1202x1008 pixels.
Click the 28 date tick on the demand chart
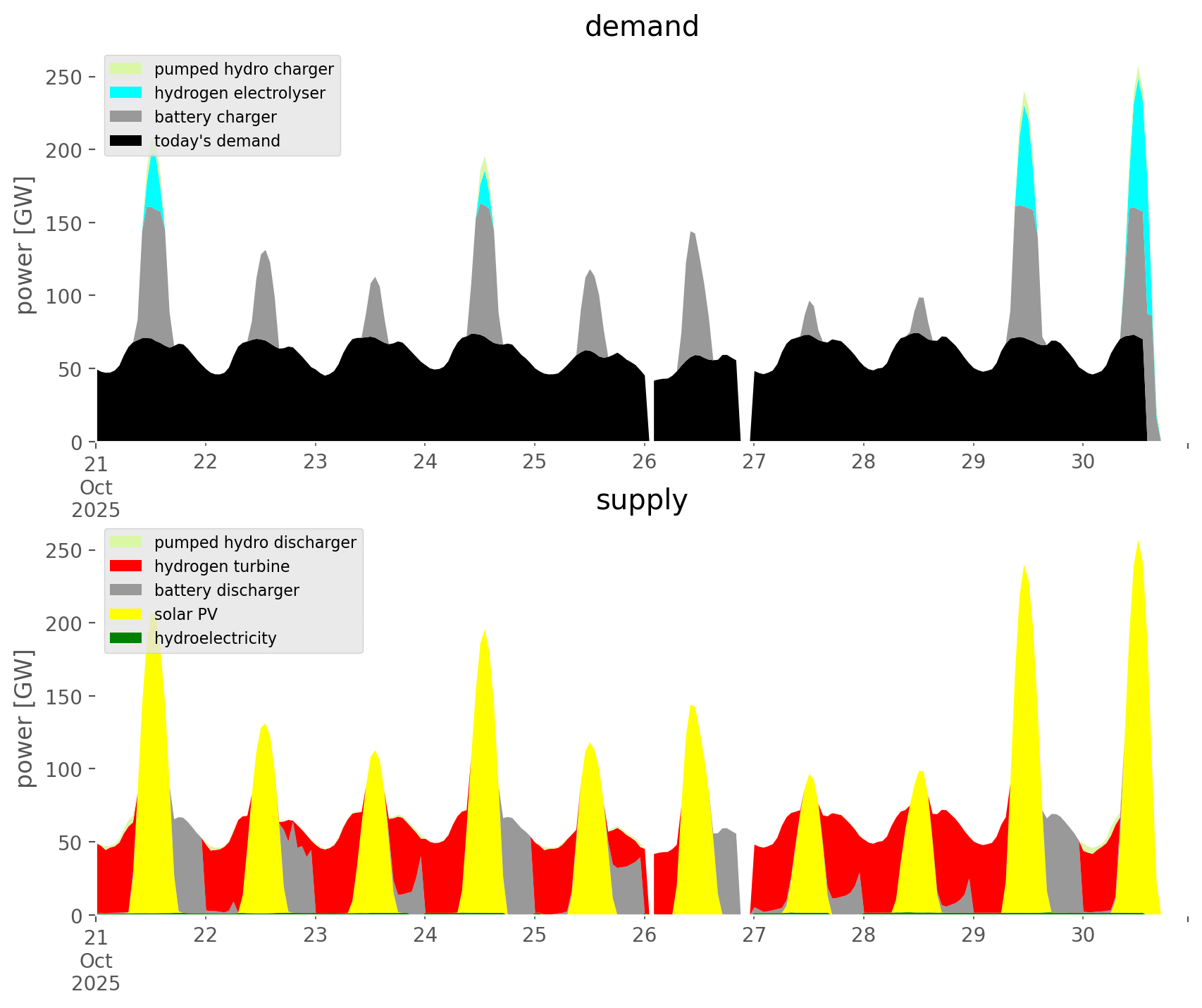pos(863,463)
